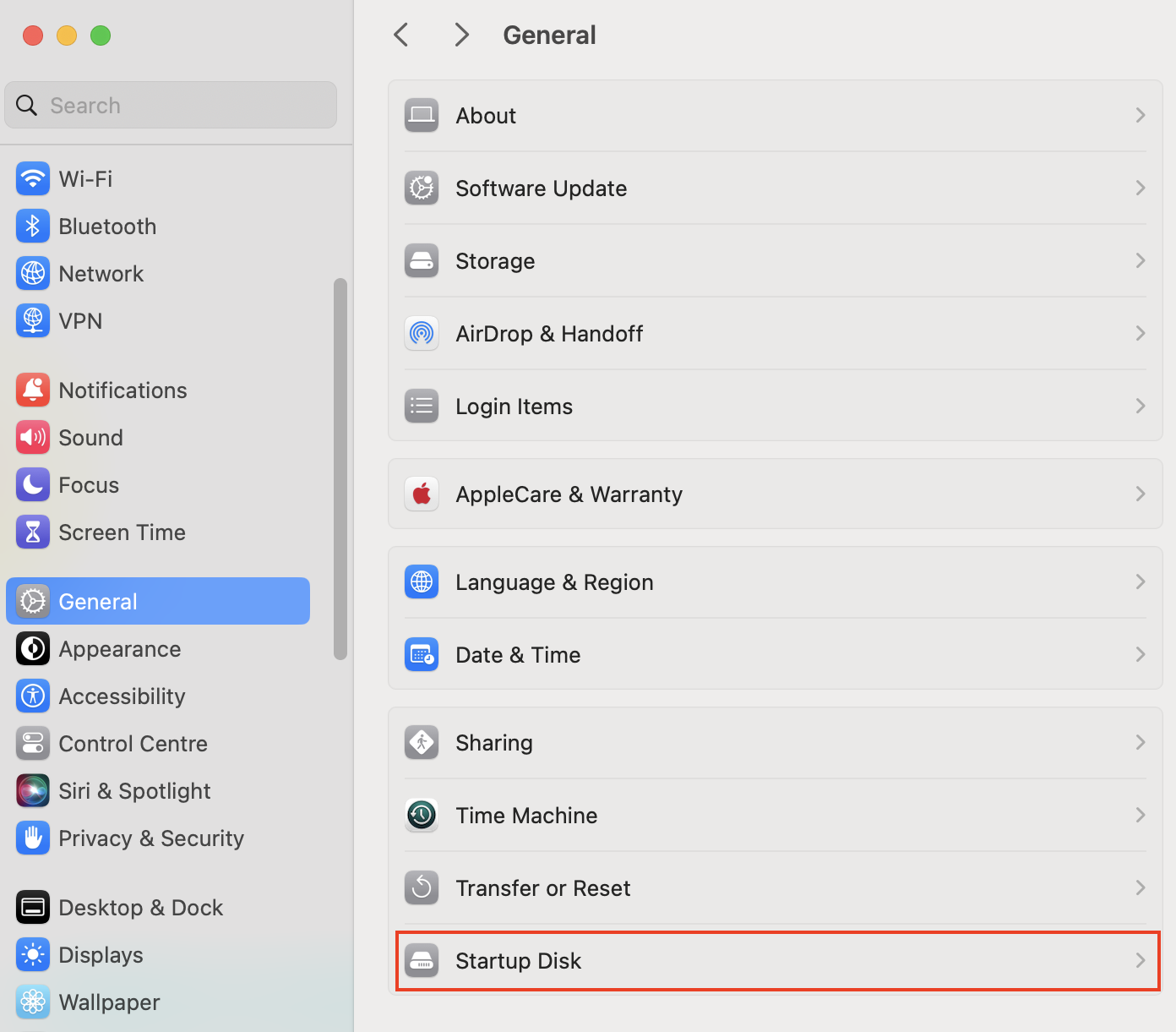Click the search magnifier icon

tap(27, 105)
